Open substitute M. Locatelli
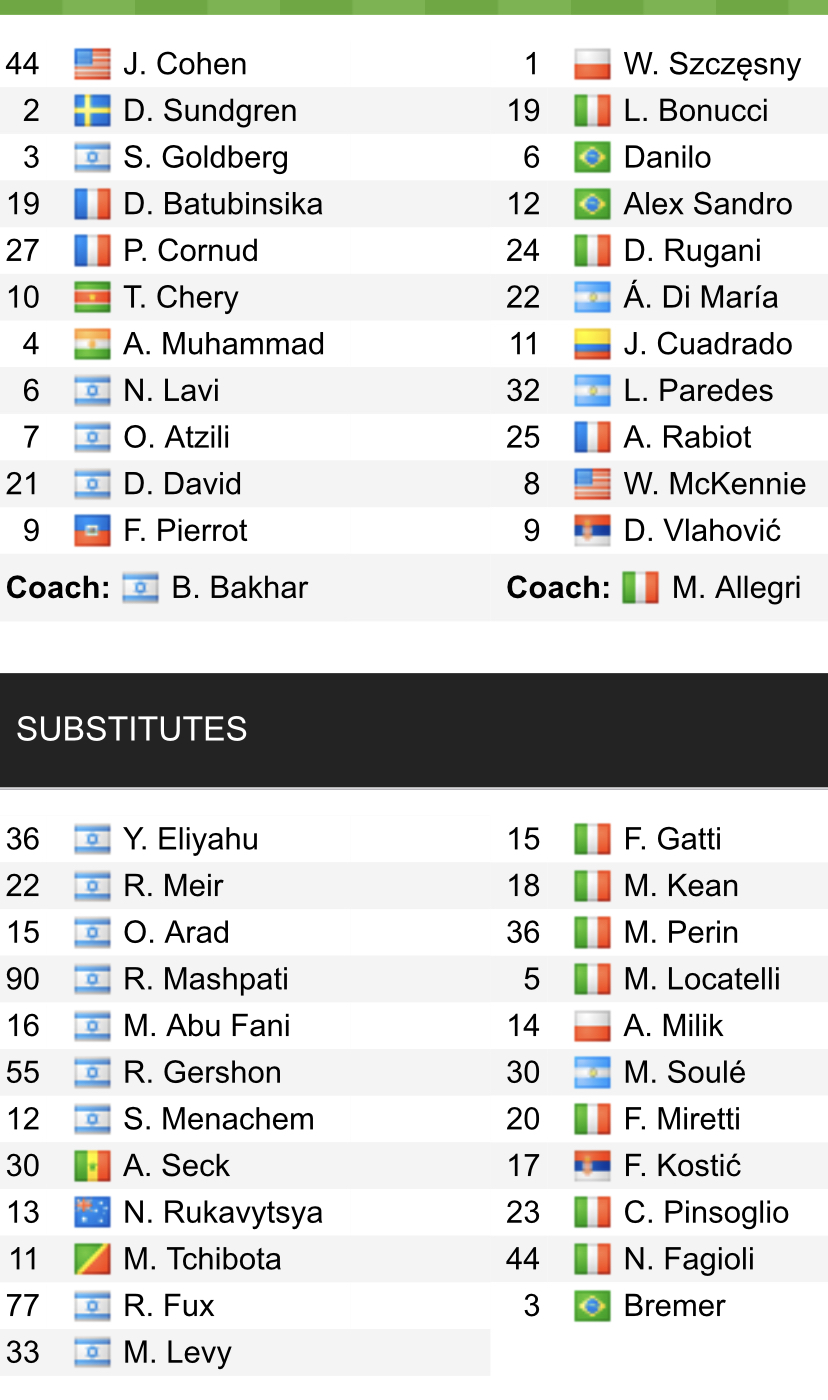The width and height of the screenshot is (828, 1400). pos(701,979)
